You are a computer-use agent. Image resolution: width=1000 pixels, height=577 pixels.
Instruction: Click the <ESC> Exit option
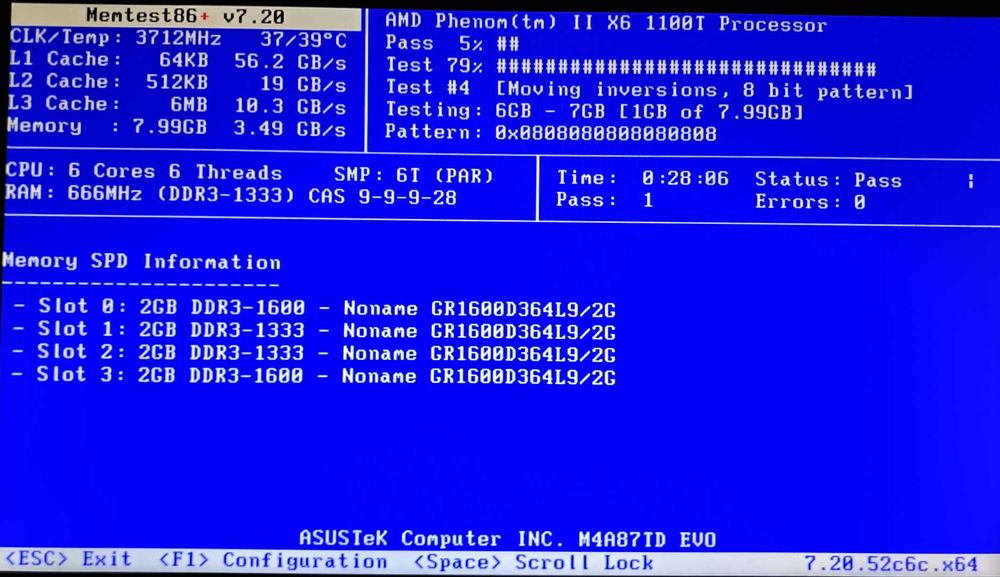[68, 559]
